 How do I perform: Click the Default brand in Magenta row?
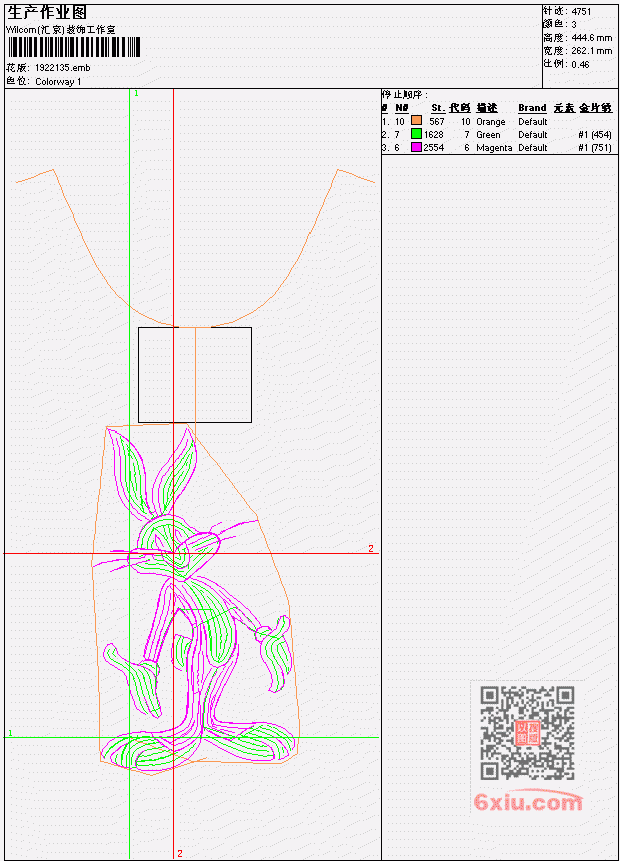point(533,148)
